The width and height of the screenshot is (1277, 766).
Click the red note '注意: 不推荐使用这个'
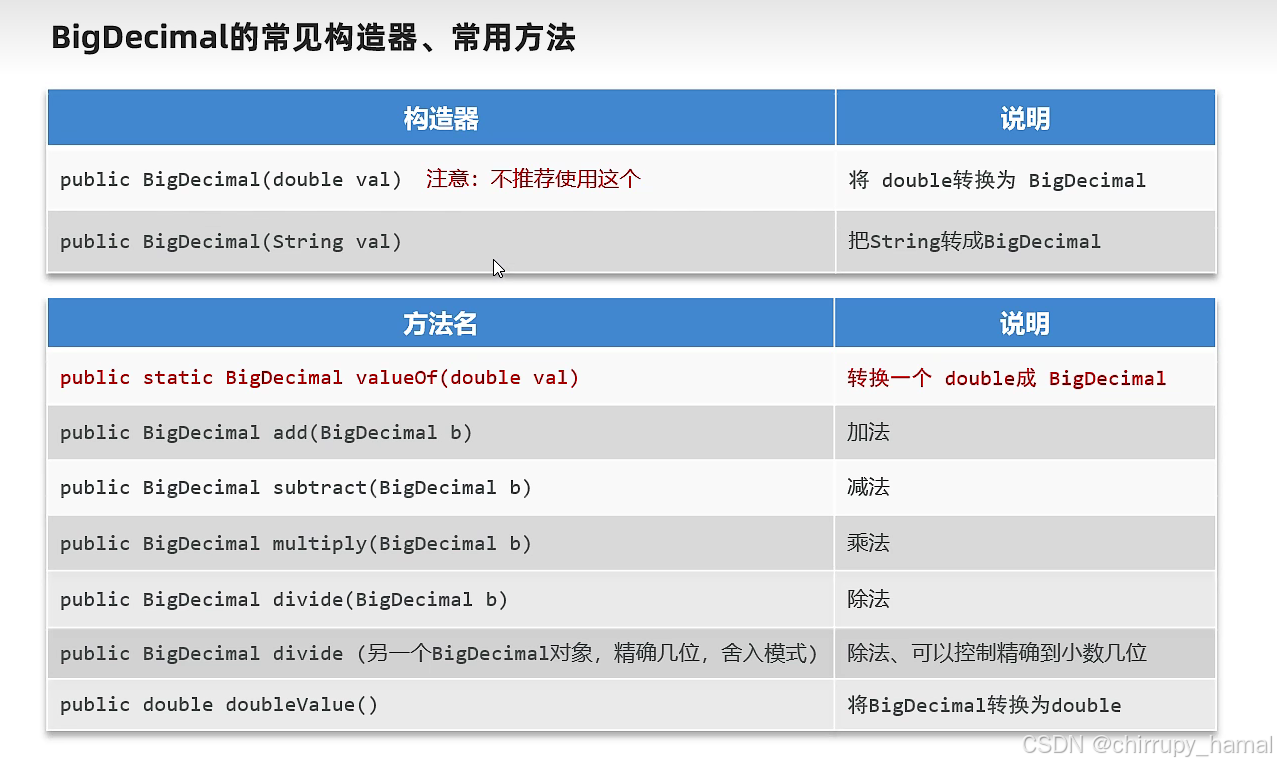tap(533, 180)
